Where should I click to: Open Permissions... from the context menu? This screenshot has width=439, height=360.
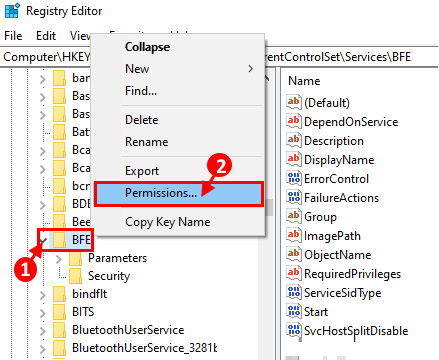179,193
